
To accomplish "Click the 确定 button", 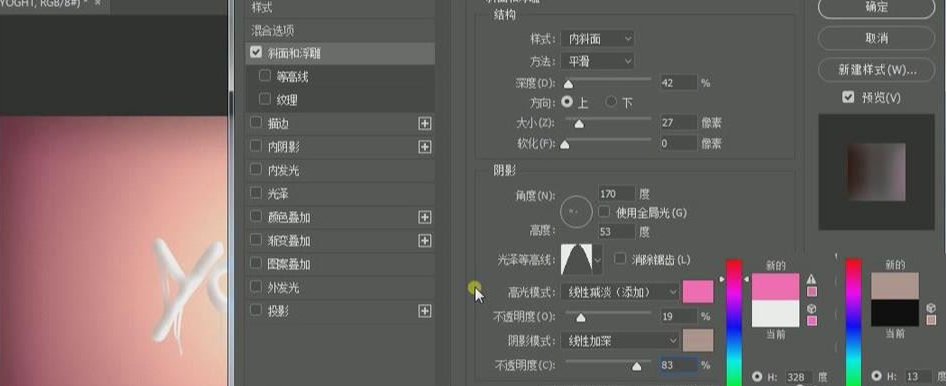I will (876, 7).
